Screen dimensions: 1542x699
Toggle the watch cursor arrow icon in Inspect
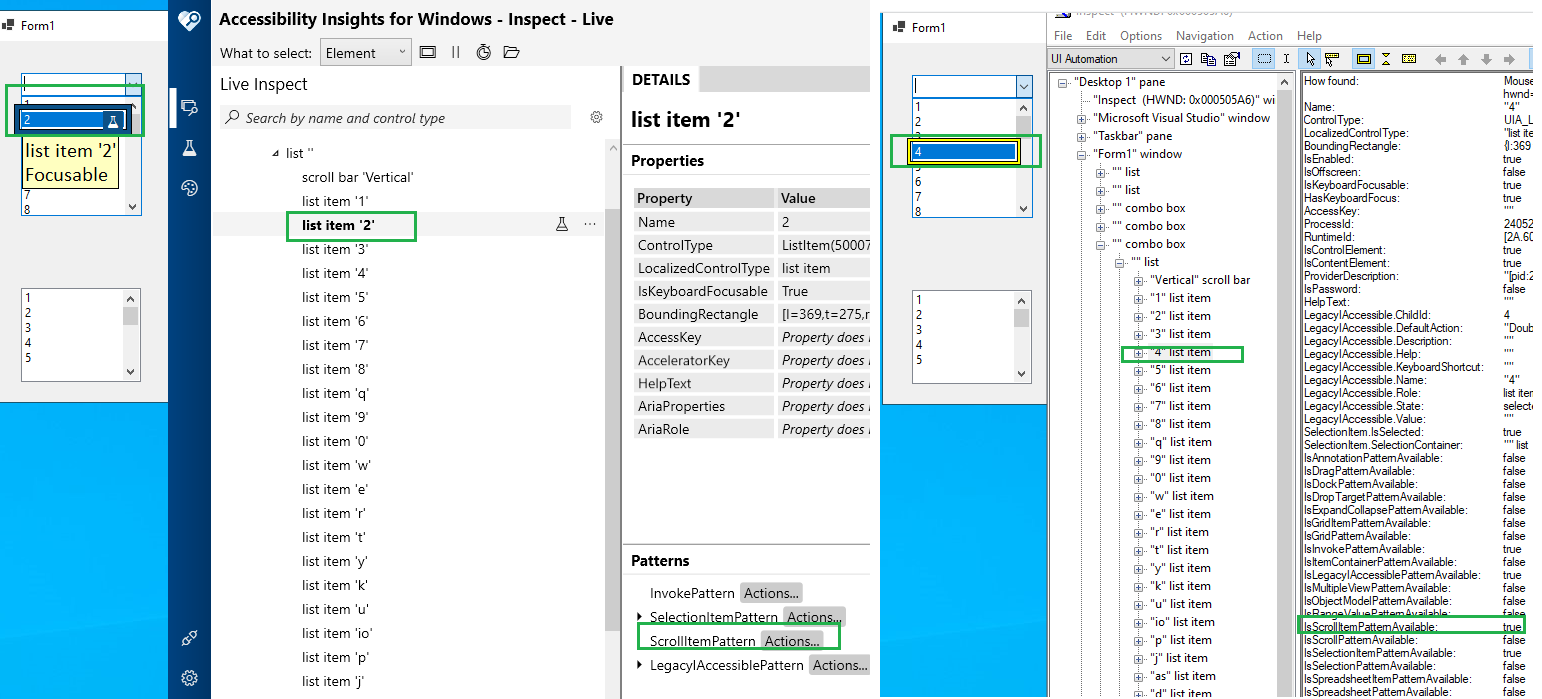[1310, 59]
